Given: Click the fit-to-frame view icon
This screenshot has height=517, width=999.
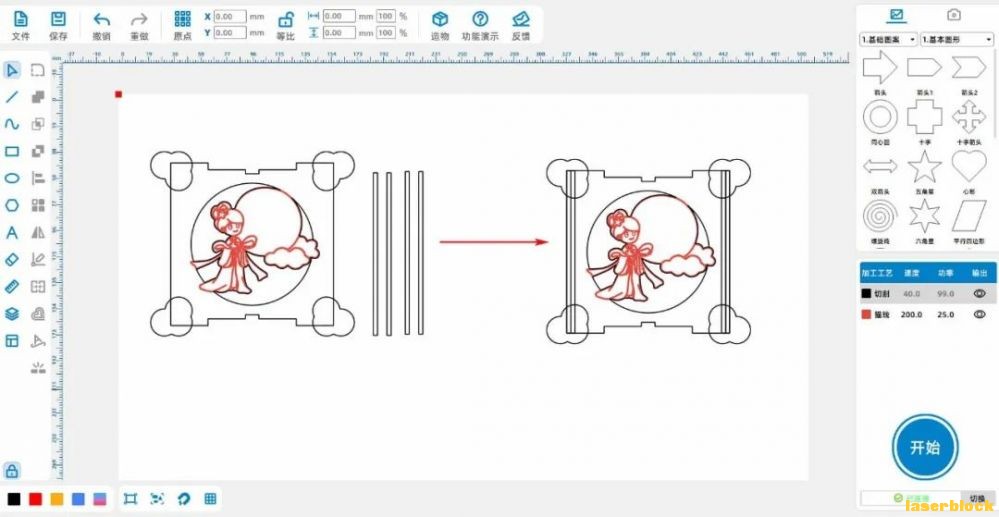Looking at the screenshot, I should 131,499.
